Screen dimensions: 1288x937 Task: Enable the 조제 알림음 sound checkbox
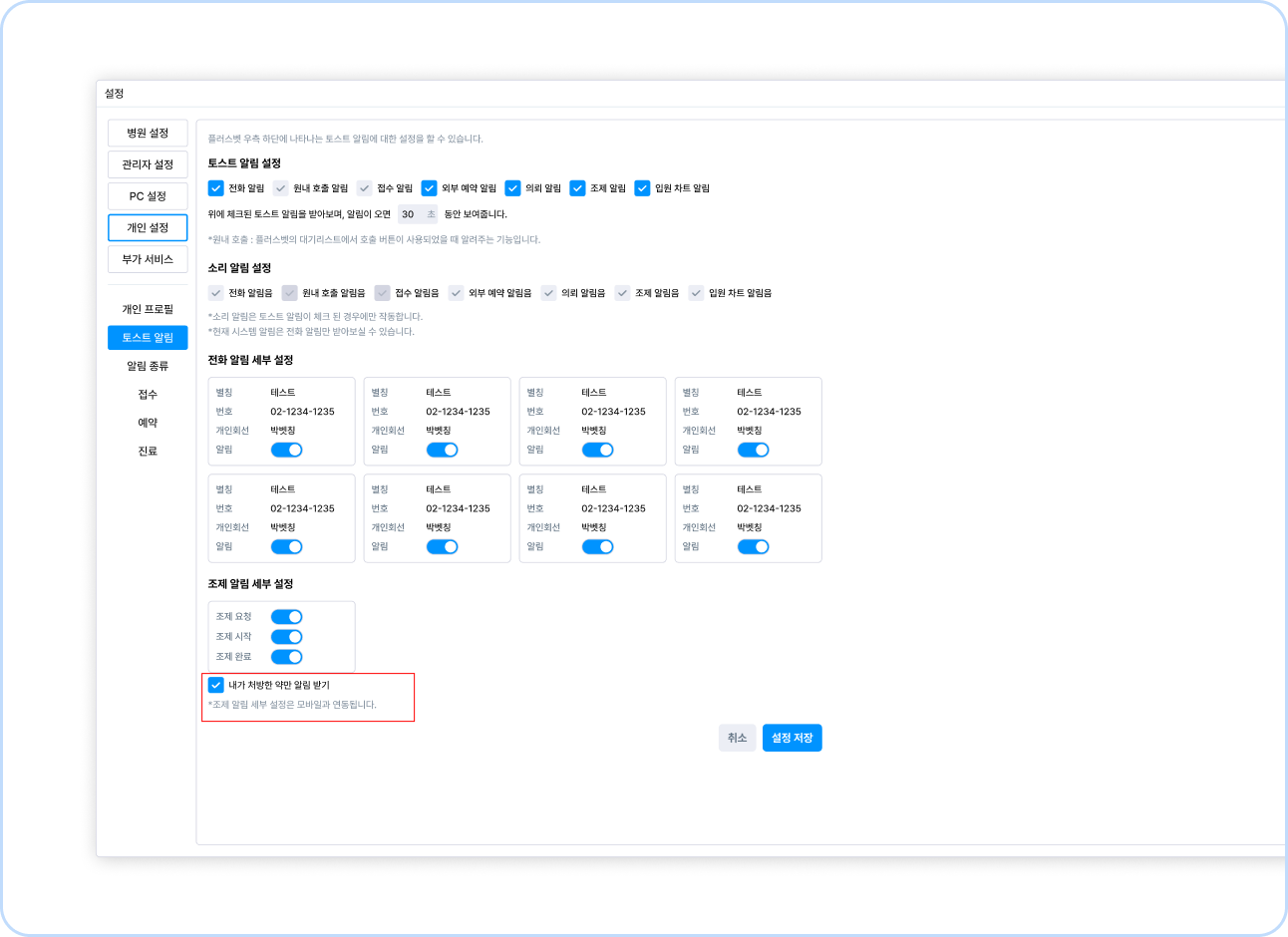[622, 293]
